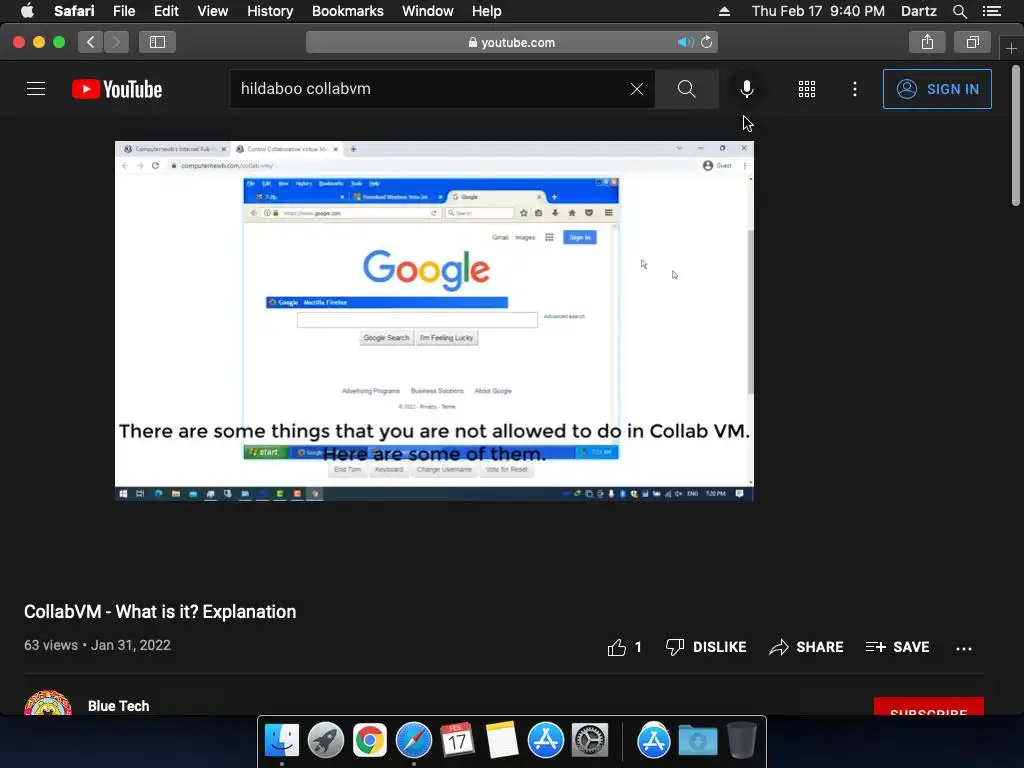Viewport: 1024px width, 768px height.
Task: Click the SIGN IN button
Action: [937, 89]
